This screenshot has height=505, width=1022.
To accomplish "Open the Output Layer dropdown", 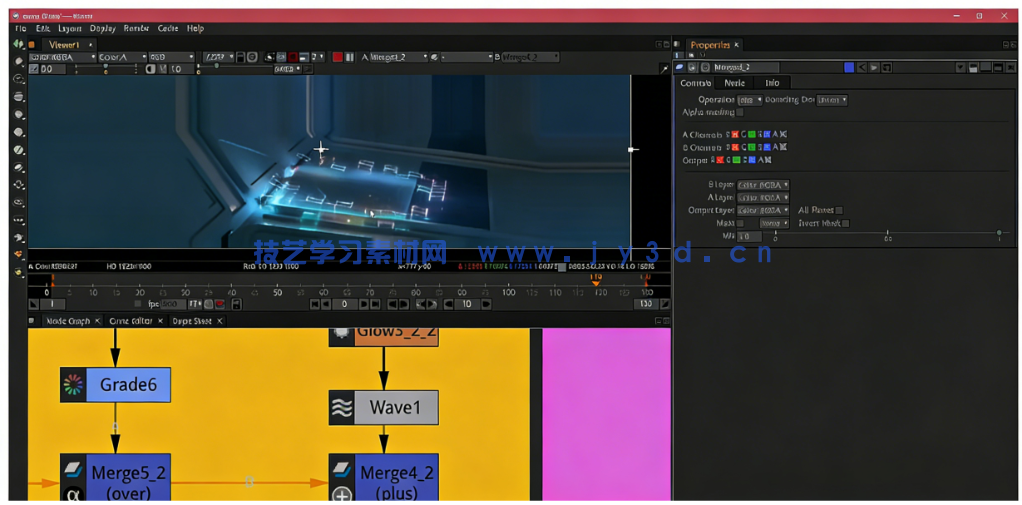I will [x=763, y=211].
